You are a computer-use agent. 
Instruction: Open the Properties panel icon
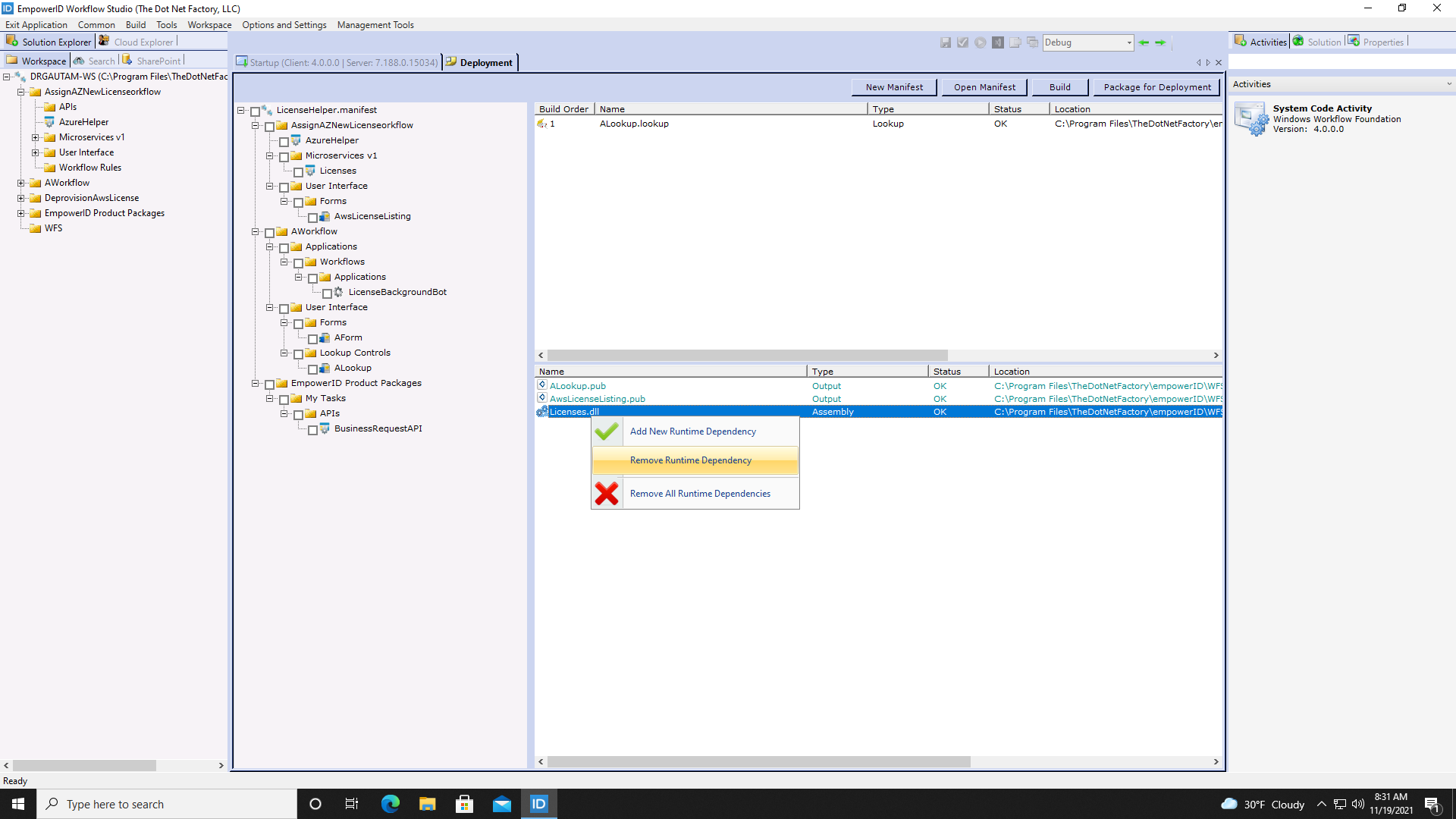point(1354,41)
